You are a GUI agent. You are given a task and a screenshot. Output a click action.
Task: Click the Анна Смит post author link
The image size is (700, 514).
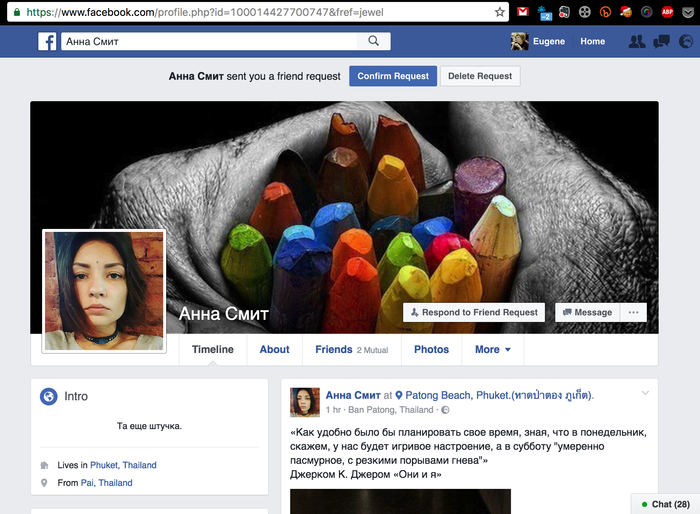[x=353, y=395]
